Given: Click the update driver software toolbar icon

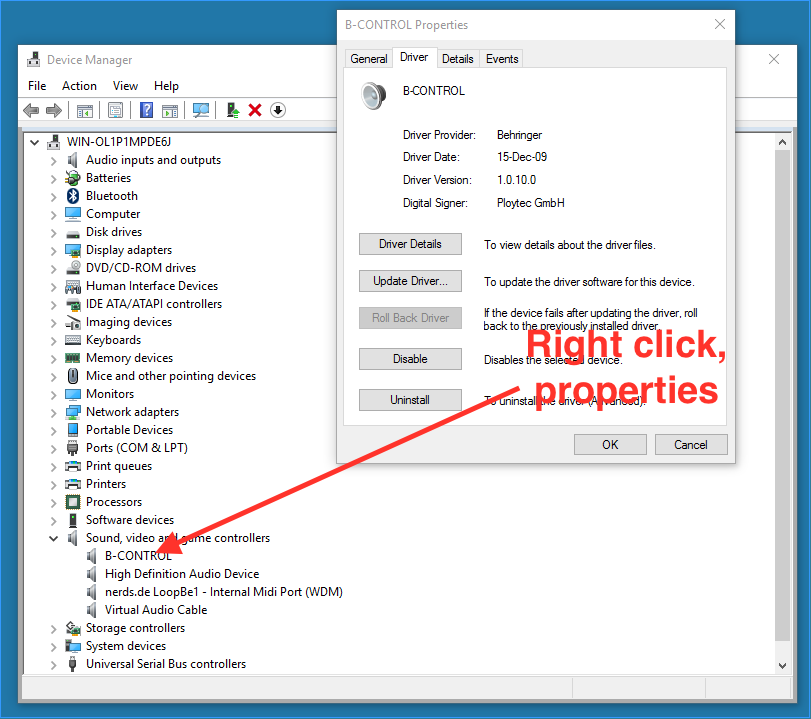Looking at the screenshot, I should coord(233,110).
